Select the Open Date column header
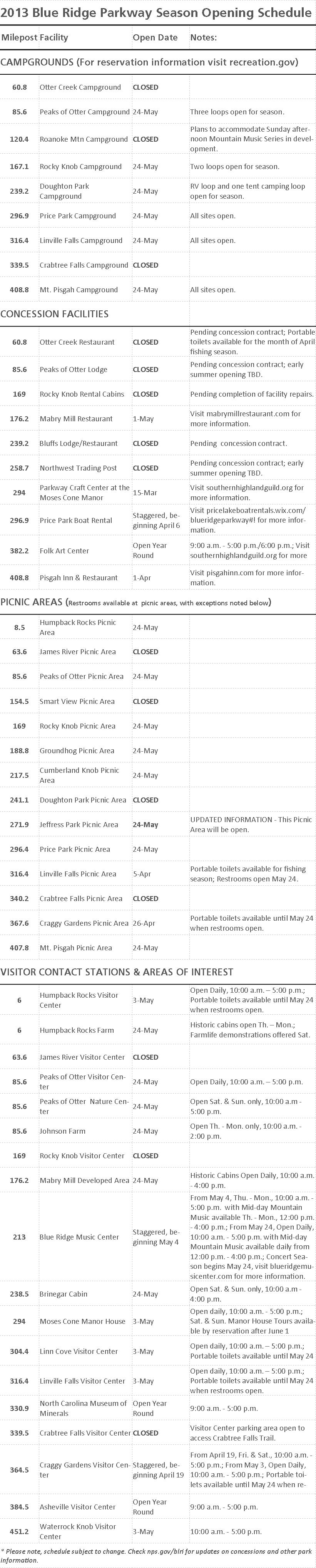316x1568 pixels. 155,37
